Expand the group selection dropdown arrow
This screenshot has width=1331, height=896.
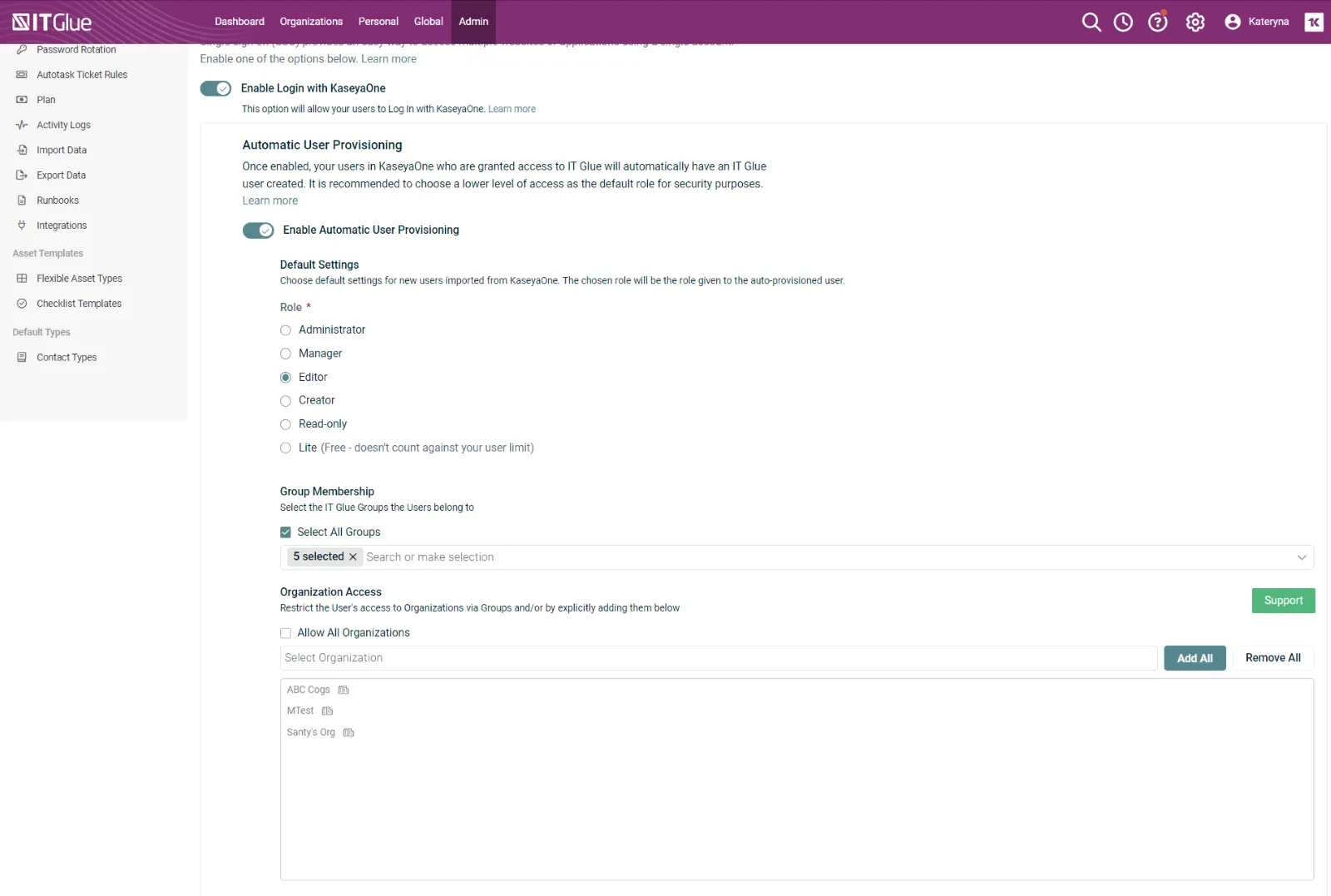(1301, 557)
